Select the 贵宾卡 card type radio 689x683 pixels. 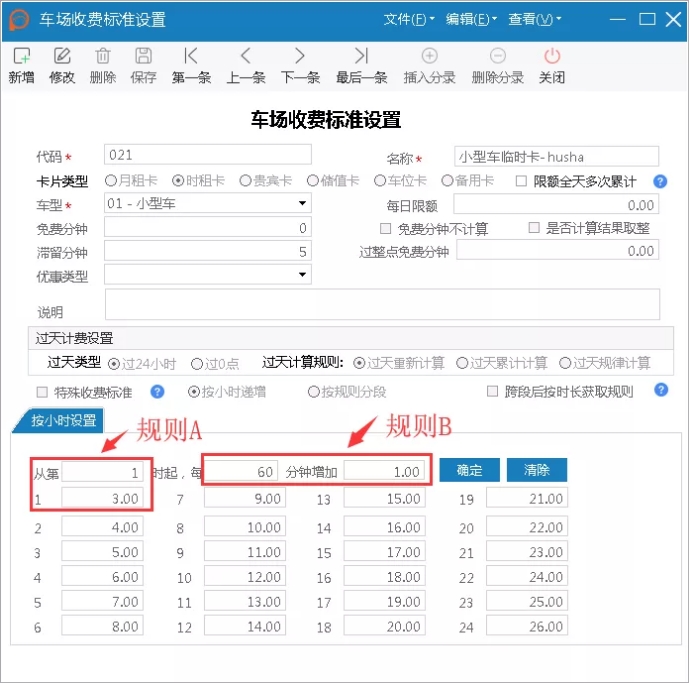point(245,181)
